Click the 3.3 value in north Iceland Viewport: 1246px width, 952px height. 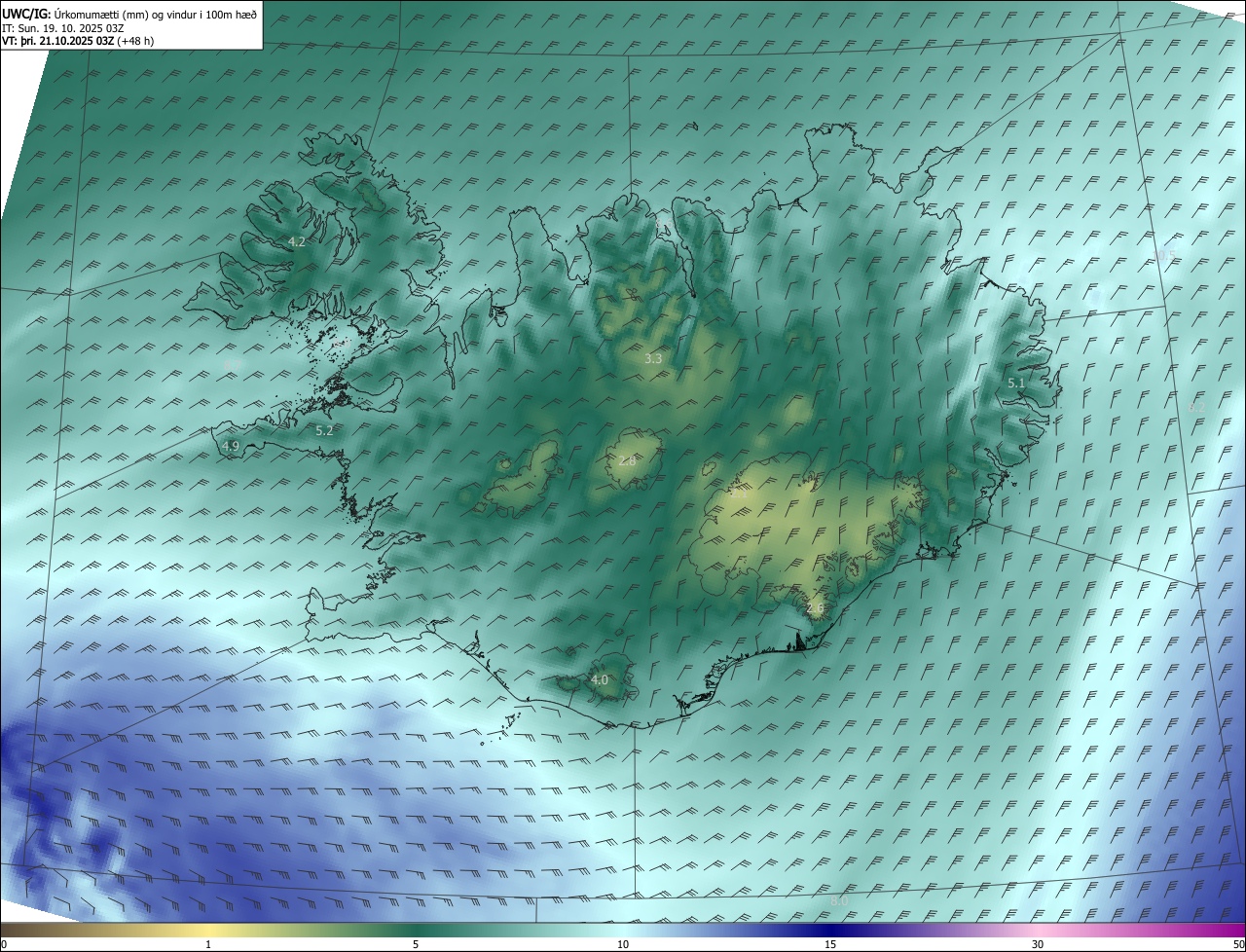coord(653,358)
